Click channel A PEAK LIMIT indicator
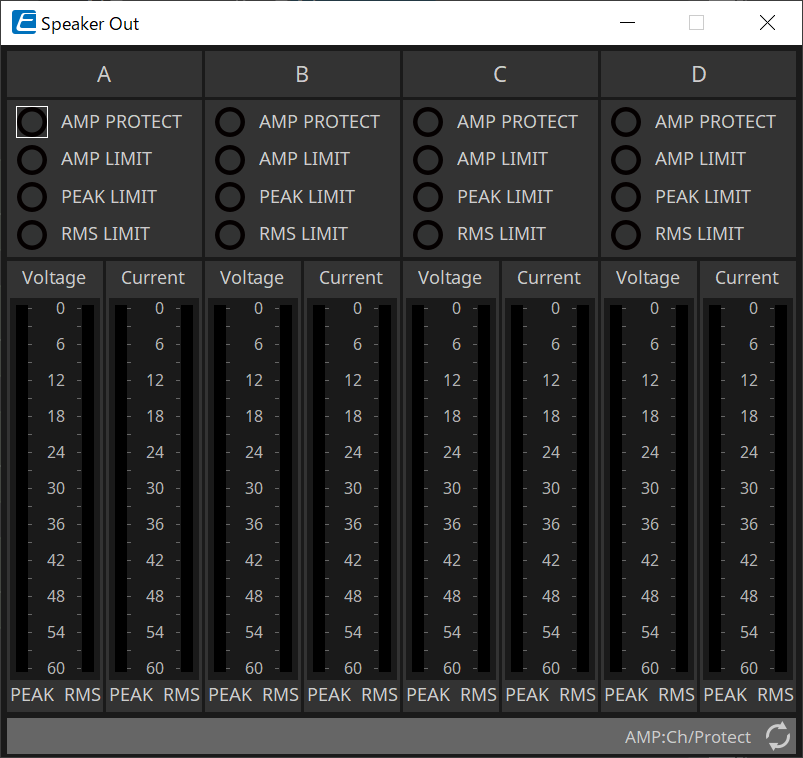The width and height of the screenshot is (803, 758). pos(32,197)
